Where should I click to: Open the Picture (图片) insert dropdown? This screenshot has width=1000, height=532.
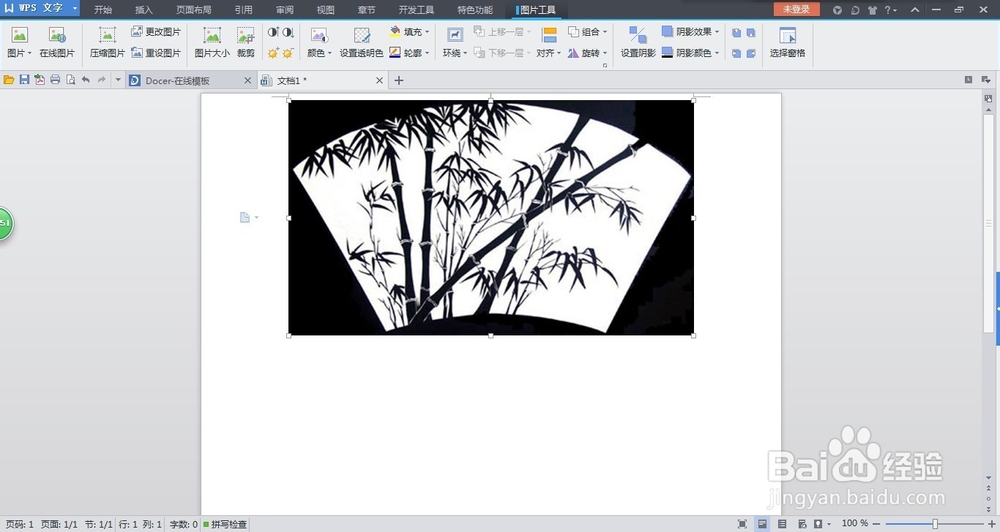pyautogui.click(x=19, y=53)
